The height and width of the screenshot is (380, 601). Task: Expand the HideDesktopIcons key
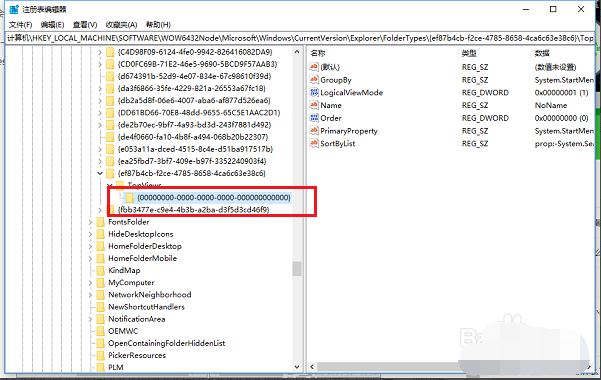point(90,234)
